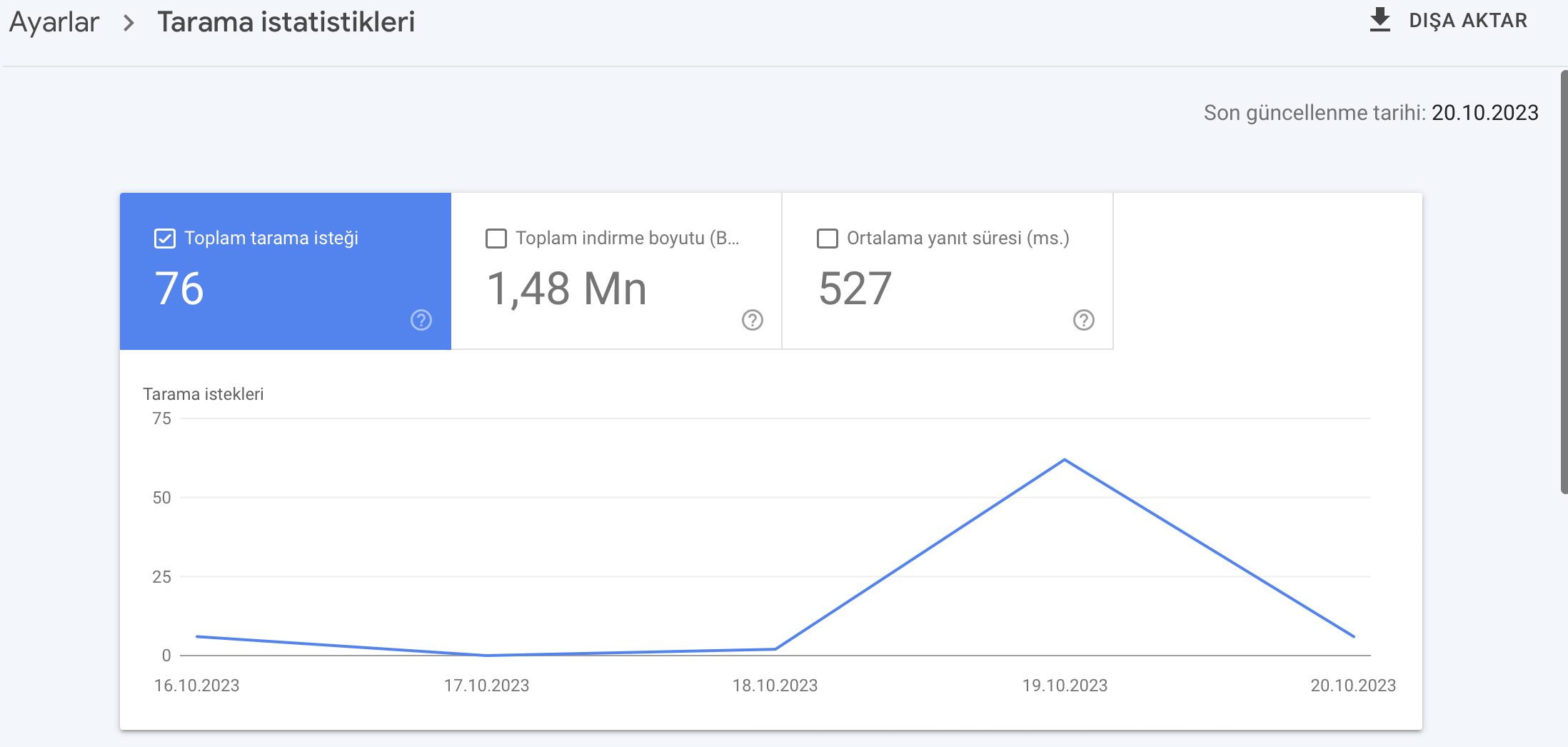Select the 1,48 Mn download size card
1568x747 pixels.
pyautogui.click(x=617, y=271)
